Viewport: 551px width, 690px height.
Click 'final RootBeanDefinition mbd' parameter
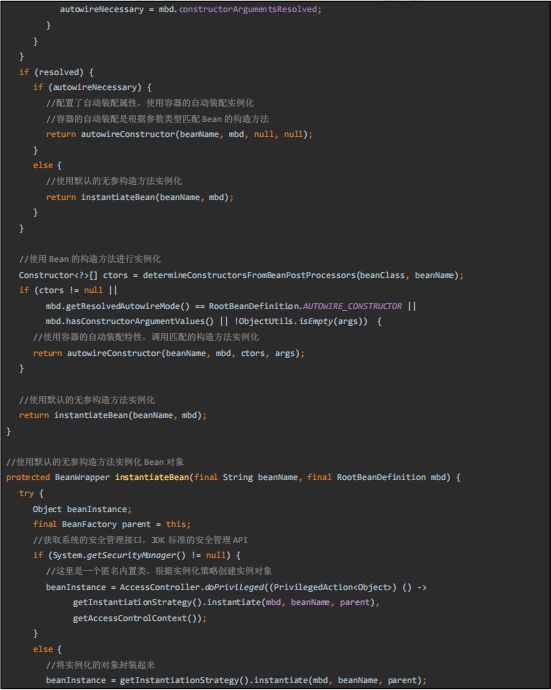(x=379, y=477)
